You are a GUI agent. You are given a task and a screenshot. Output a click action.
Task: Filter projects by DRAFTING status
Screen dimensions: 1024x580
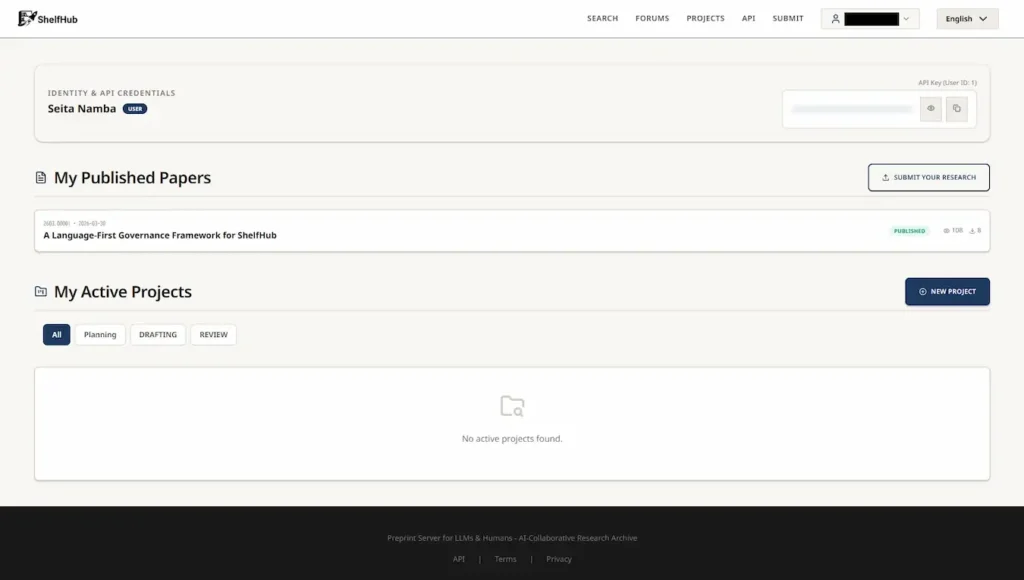click(158, 335)
